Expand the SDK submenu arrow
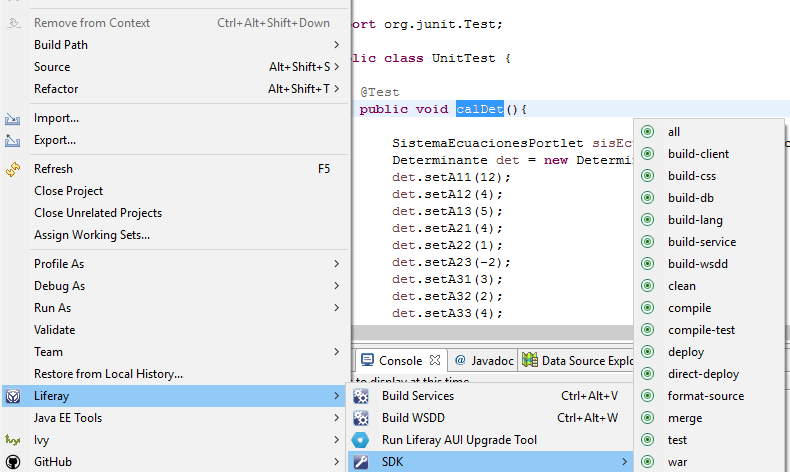This screenshot has height=472, width=790. [x=624, y=462]
